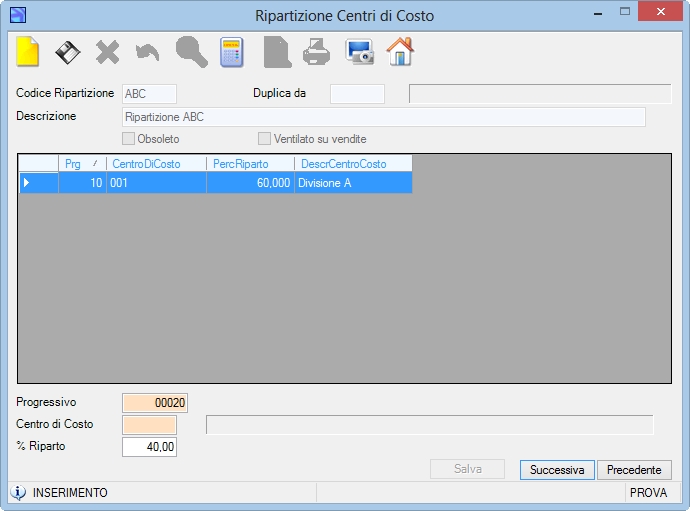The width and height of the screenshot is (690, 511).
Task: Enable the Ventilato su vendite checkbox
Action: coord(264,139)
